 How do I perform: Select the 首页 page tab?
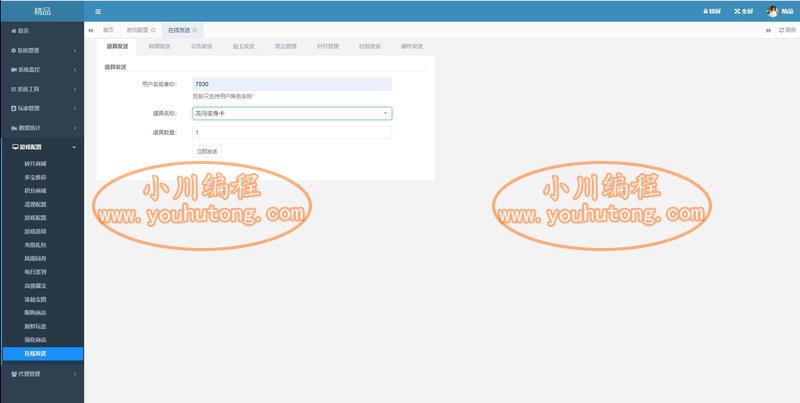tap(108, 30)
